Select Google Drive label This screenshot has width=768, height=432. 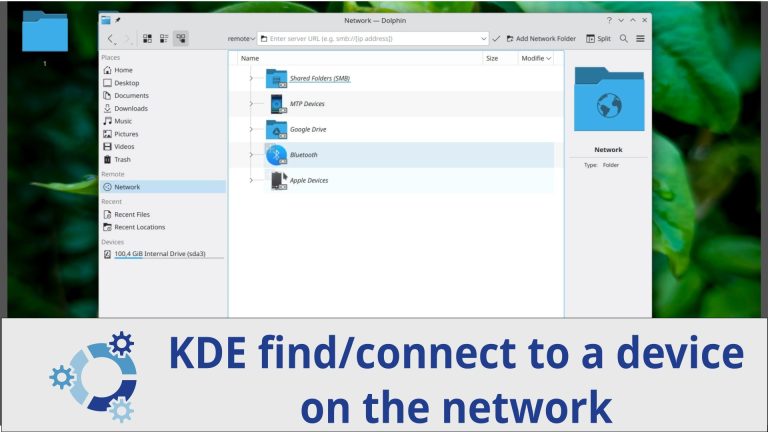point(308,129)
